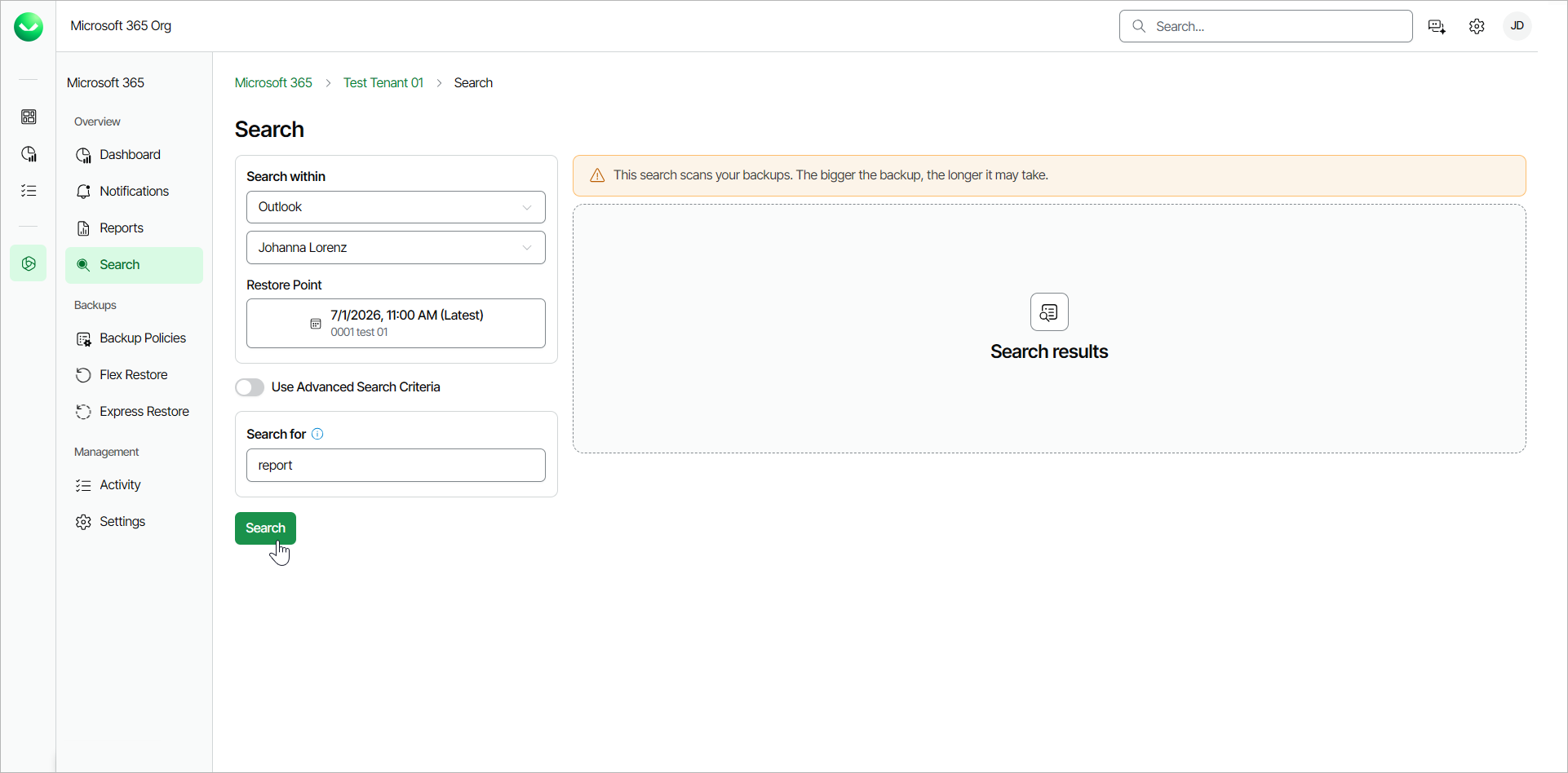
Task: Open the Outlook search-within dropdown
Action: 396,207
